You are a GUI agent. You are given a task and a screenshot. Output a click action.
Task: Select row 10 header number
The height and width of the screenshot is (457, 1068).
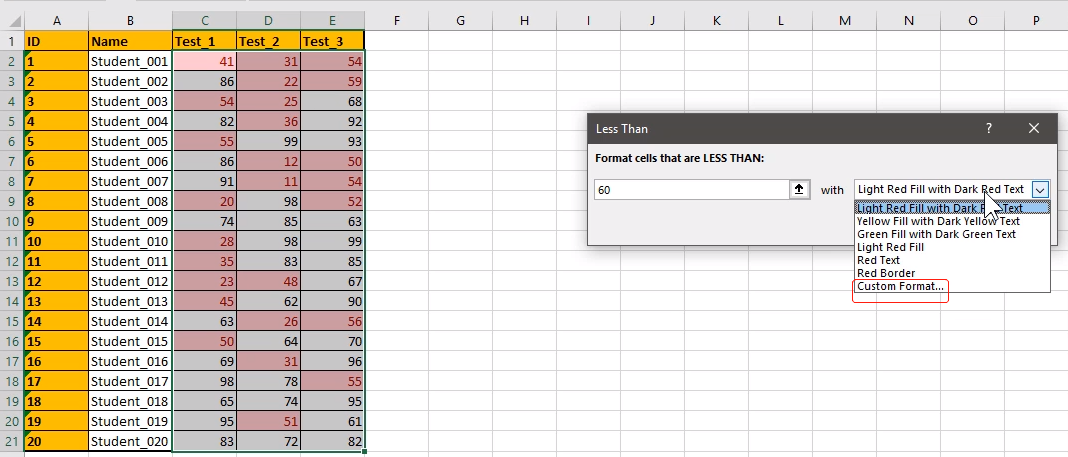pyautogui.click(x=12, y=221)
